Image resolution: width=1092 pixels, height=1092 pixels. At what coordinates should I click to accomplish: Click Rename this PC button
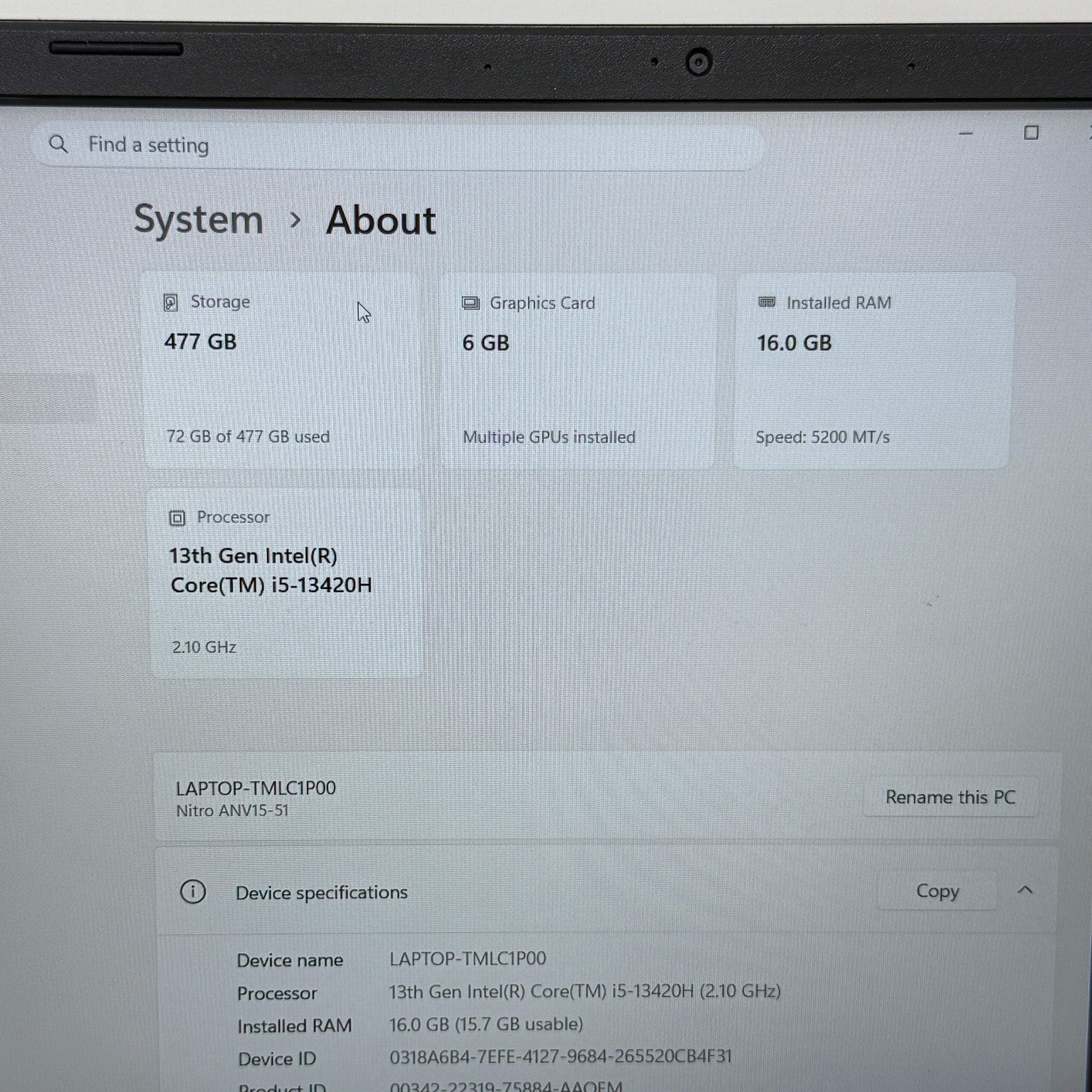[x=950, y=797]
